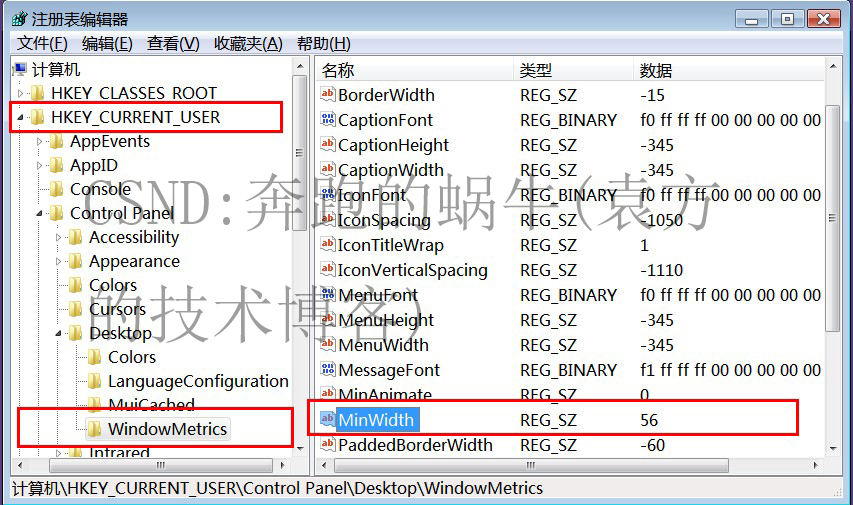Expand the Appearance key
853x505 pixels.
click(x=58, y=261)
